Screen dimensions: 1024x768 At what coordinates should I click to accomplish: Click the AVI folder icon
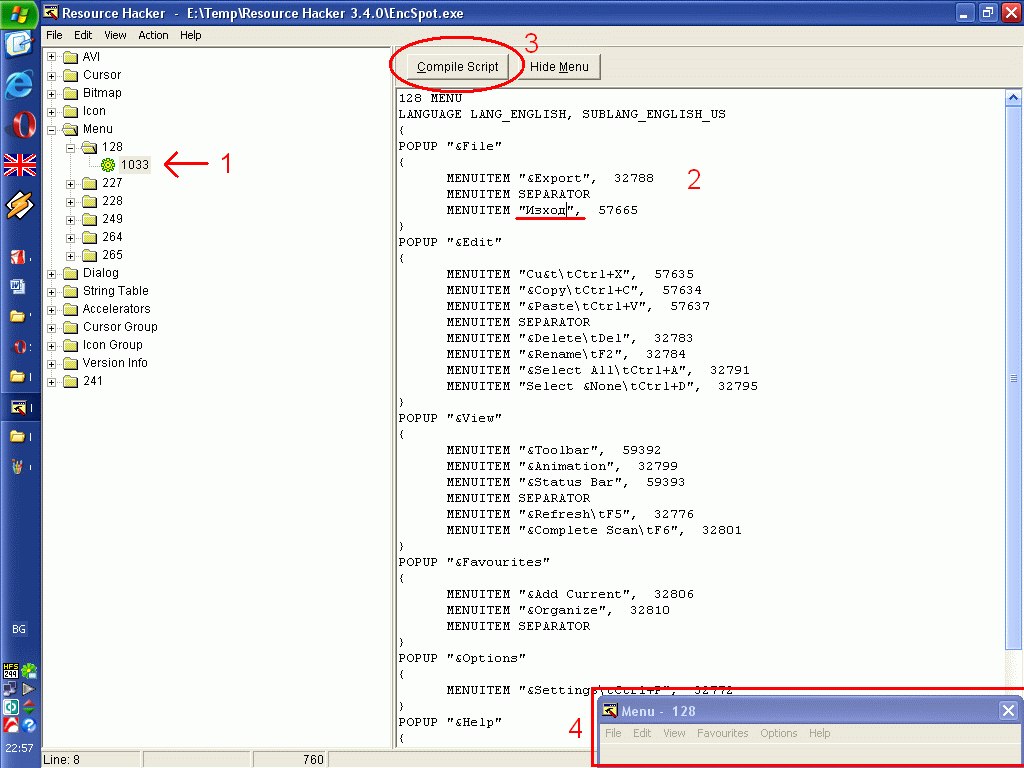[x=71, y=57]
